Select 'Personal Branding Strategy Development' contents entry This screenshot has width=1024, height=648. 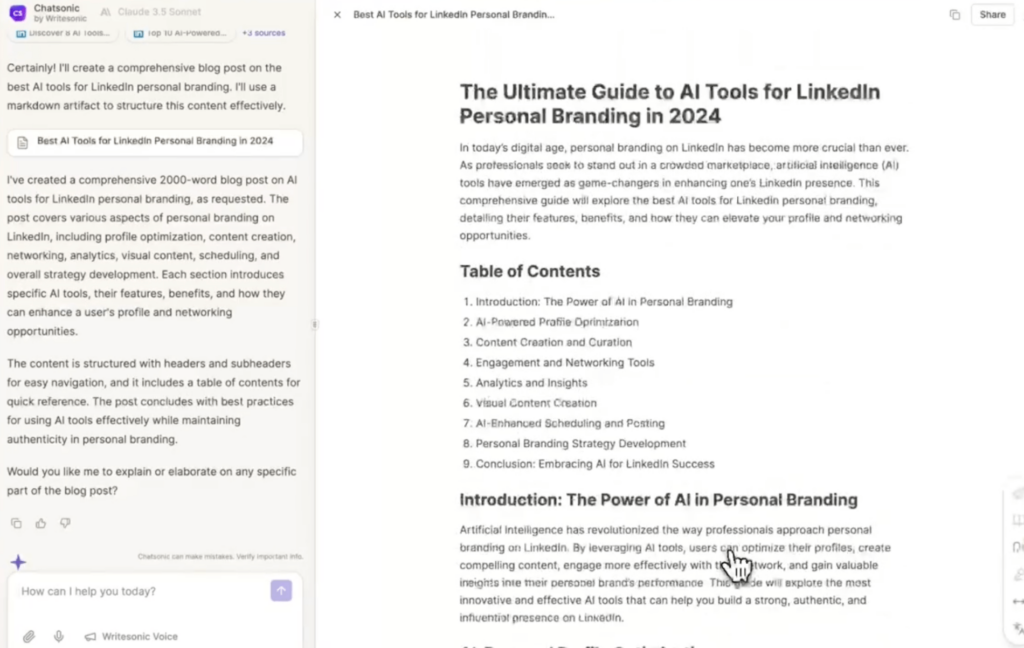pyautogui.click(x=581, y=444)
